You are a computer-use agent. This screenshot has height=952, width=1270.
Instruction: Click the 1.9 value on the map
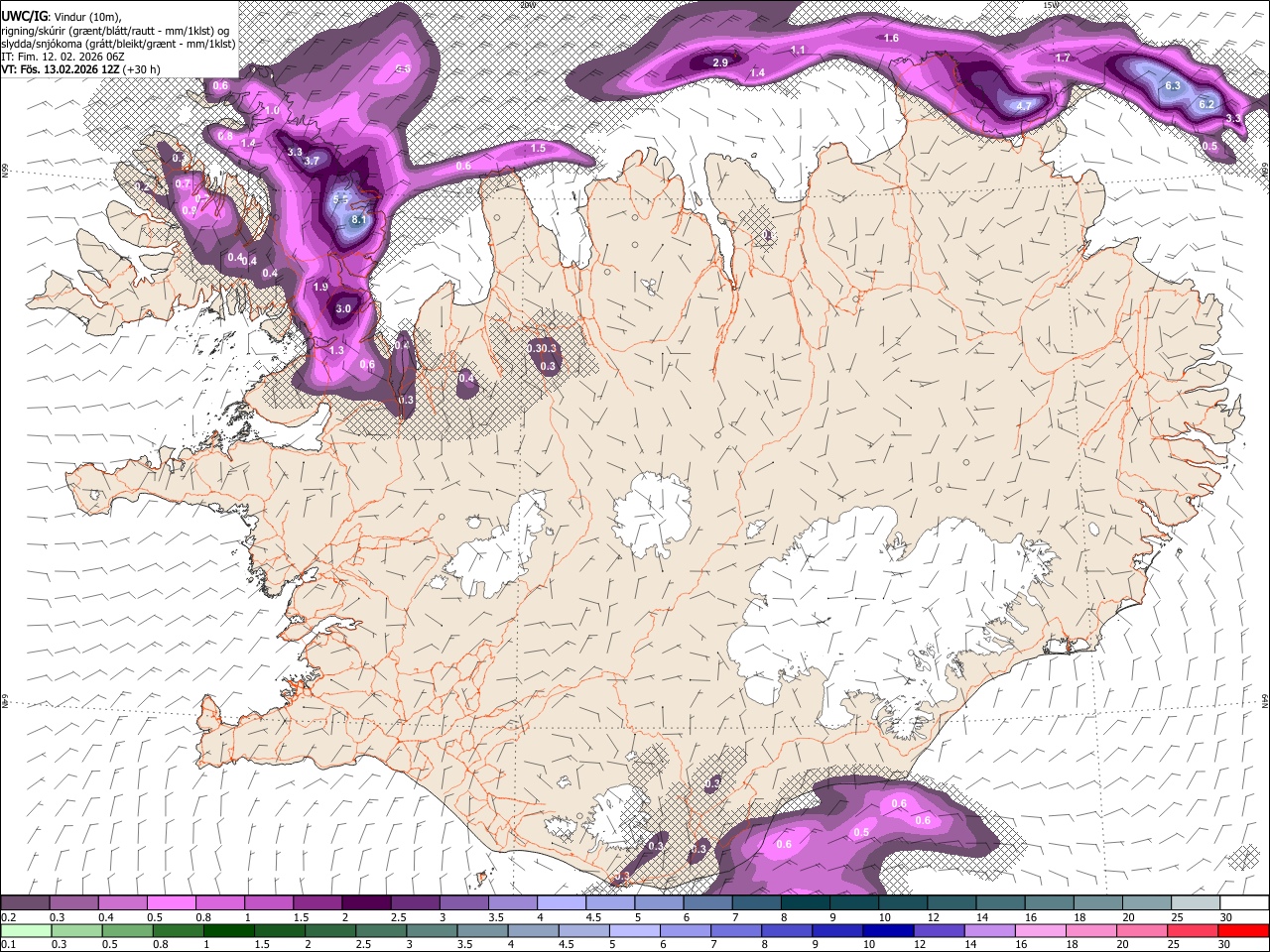coord(320,287)
